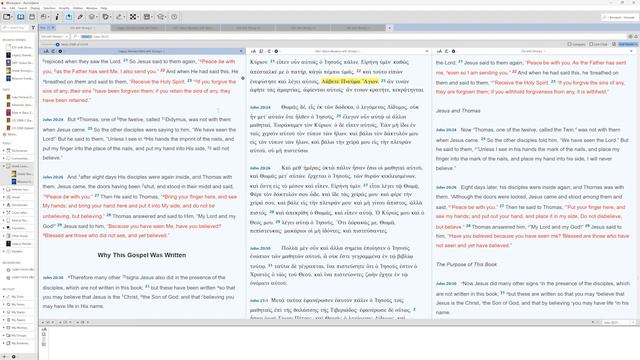Open the New Tab toolbar icon
This screenshot has height=360, width=640.
click(x=7, y=17)
